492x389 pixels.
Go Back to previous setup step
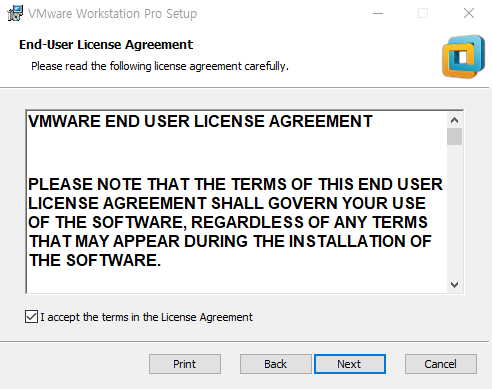[276, 364]
